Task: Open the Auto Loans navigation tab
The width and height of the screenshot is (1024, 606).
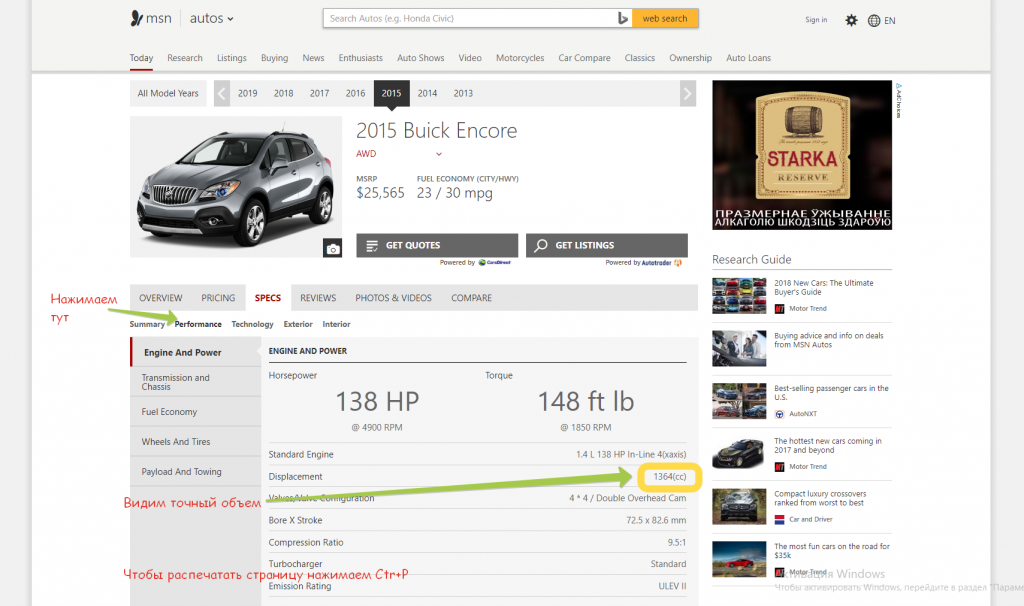Action: [x=748, y=58]
